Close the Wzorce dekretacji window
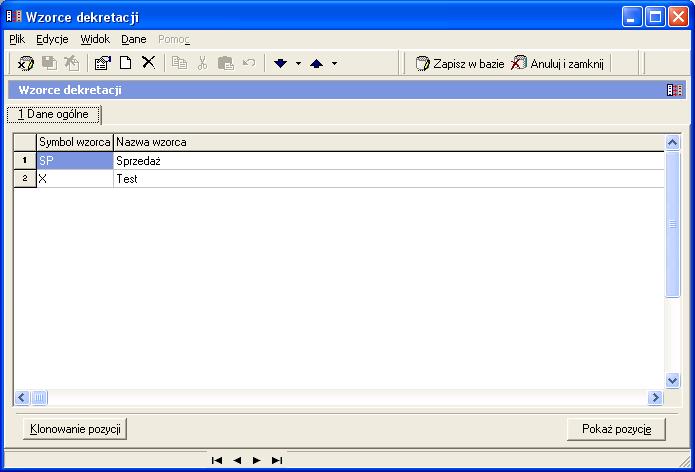Image resolution: width=695 pixels, height=472 pixels. 678,17
